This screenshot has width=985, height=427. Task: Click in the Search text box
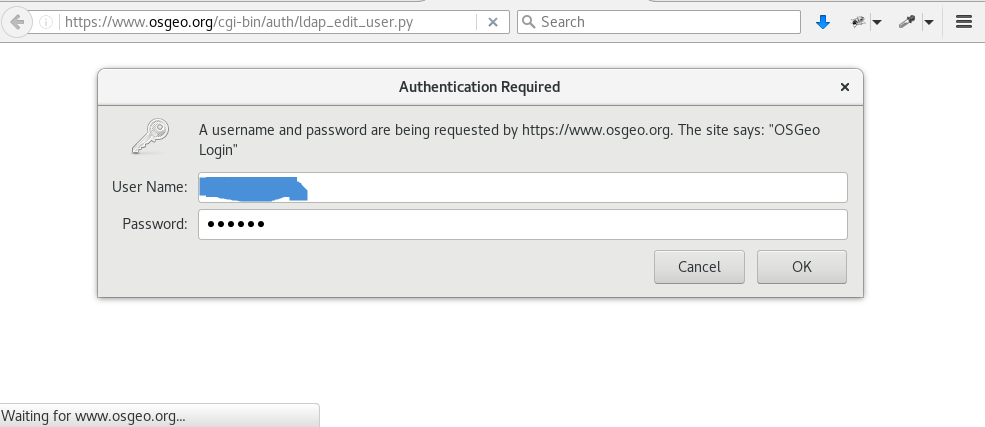click(665, 21)
